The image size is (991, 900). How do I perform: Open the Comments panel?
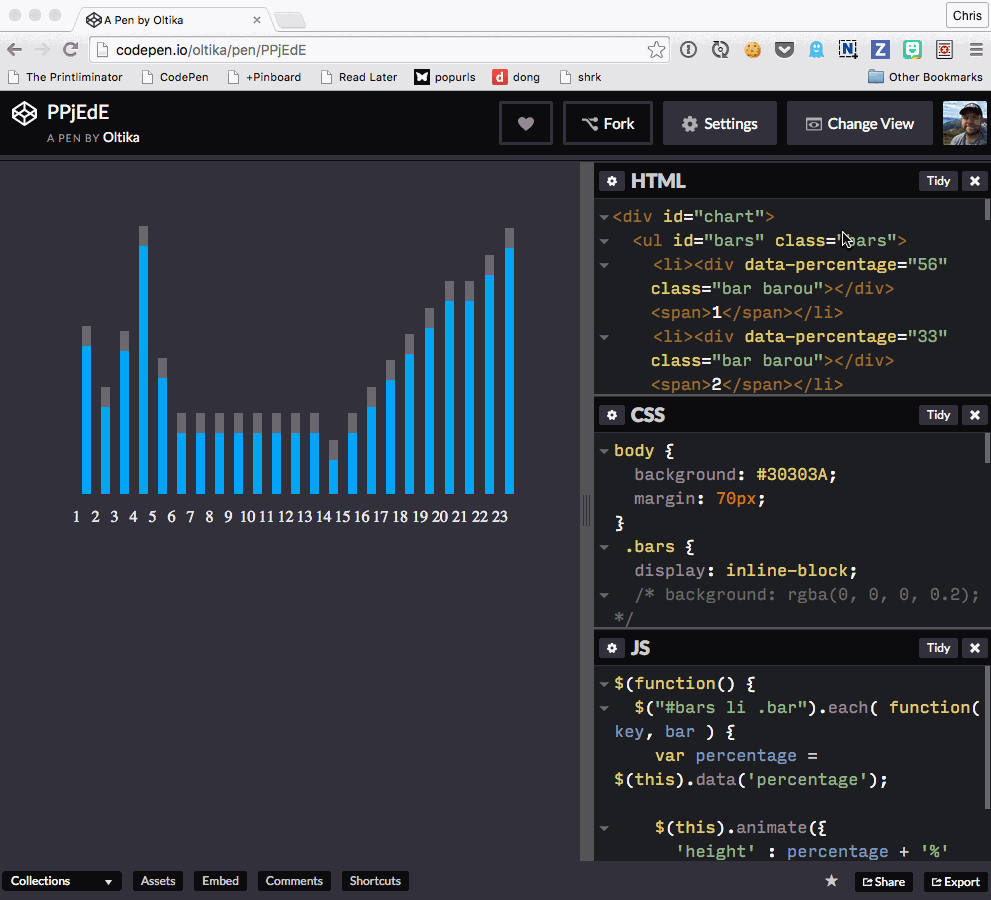click(x=294, y=881)
